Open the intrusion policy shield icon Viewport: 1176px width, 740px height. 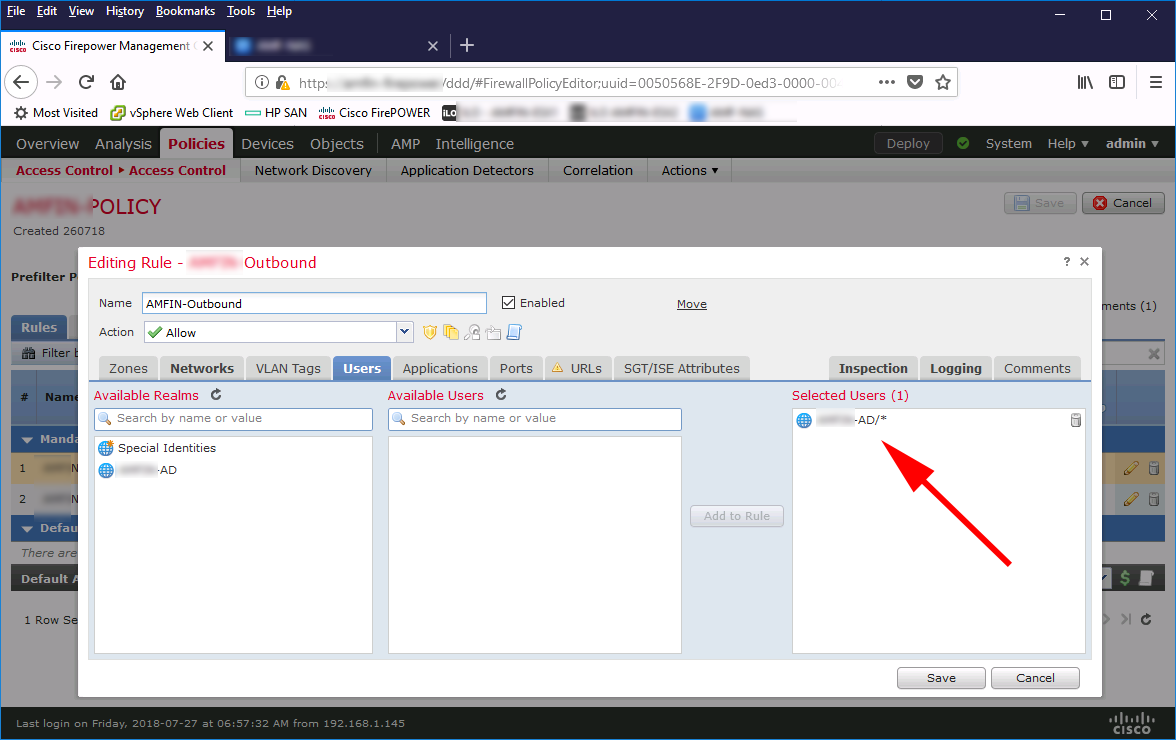[430, 332]
